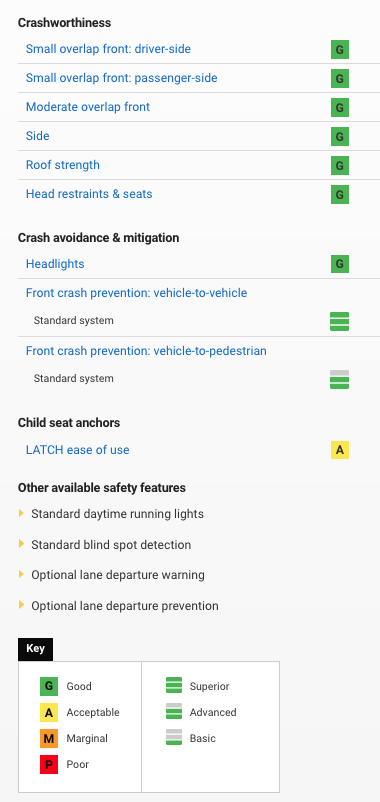The width and height of the screenshot is (380, 802).
Task: Open Small overlap front: passenger-side link
Action: pos(121,78)
